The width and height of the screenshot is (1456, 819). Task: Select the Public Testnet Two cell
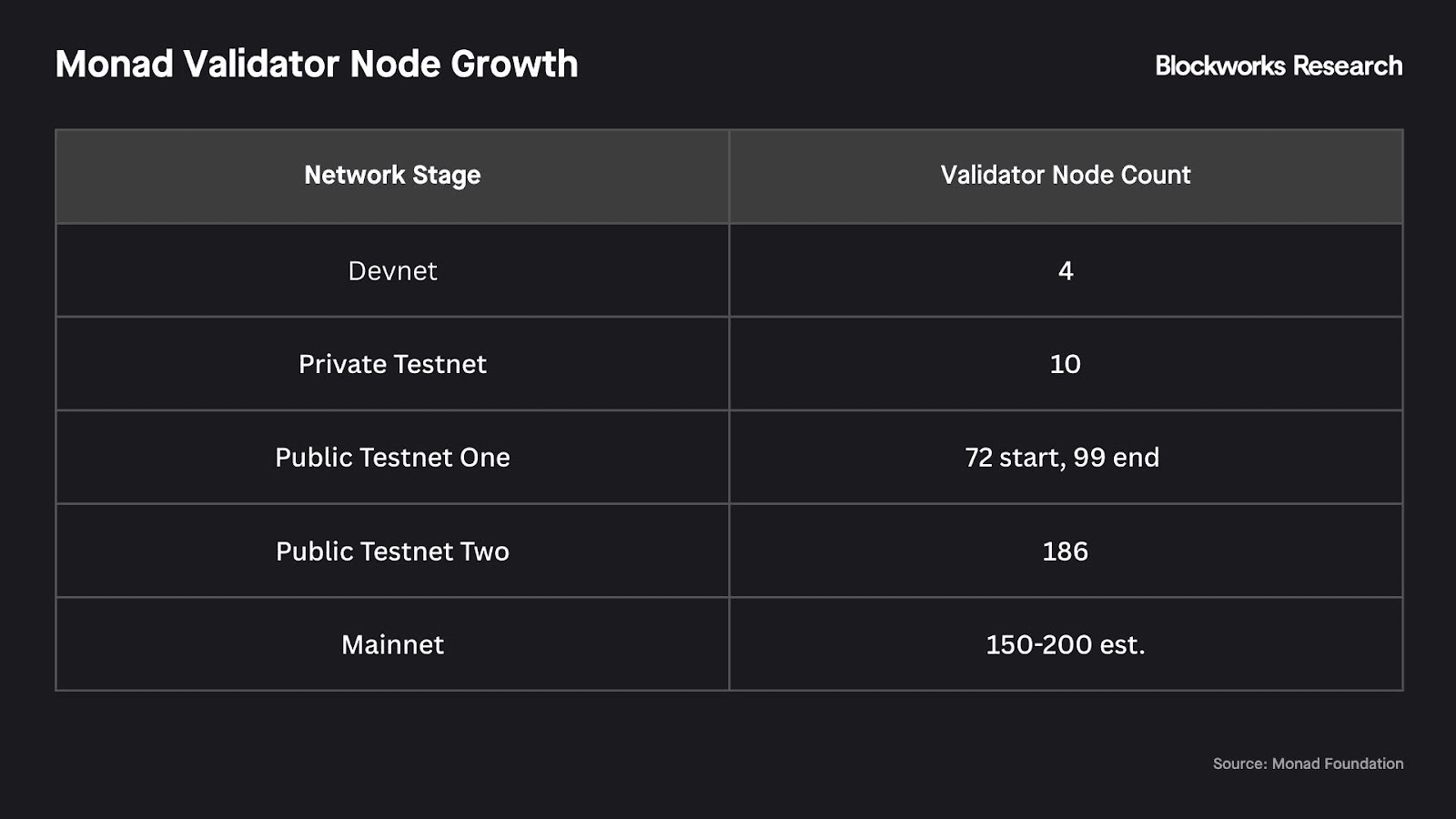pos(392,551)
